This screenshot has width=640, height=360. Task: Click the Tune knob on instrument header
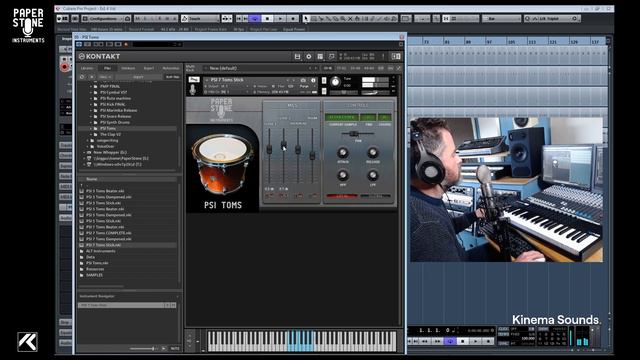[x=335, y=82]
